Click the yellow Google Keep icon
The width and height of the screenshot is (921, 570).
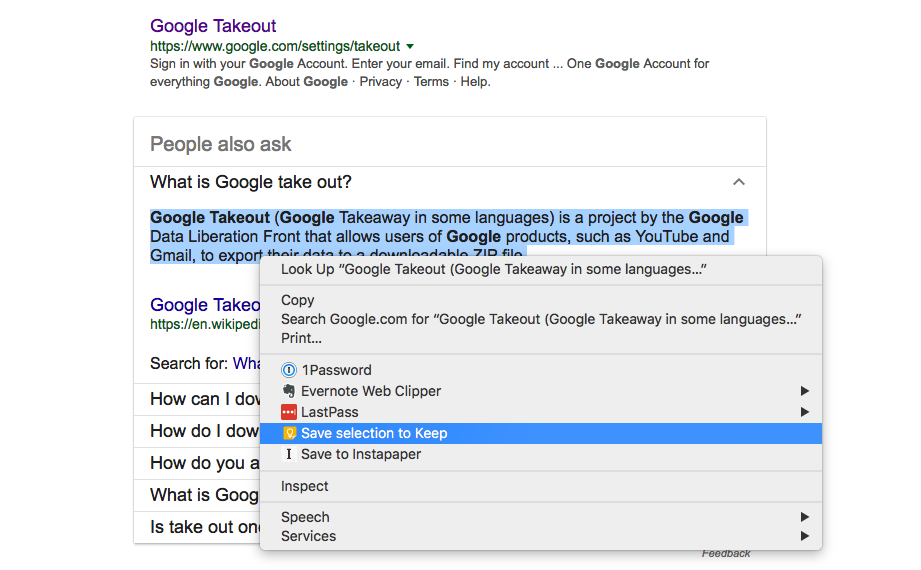(289, 433)
